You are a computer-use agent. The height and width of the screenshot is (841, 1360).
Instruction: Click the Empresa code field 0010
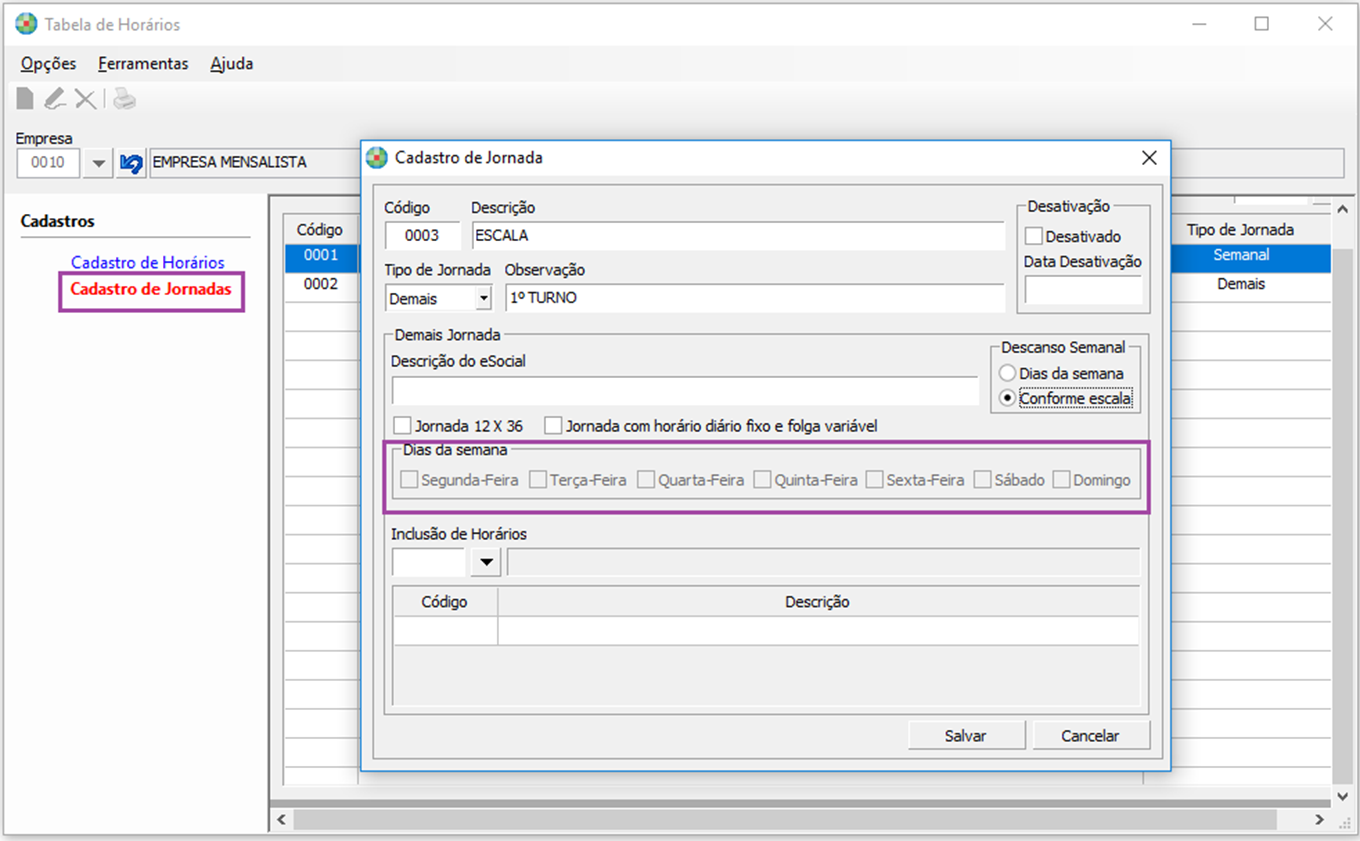coord(48,162)
